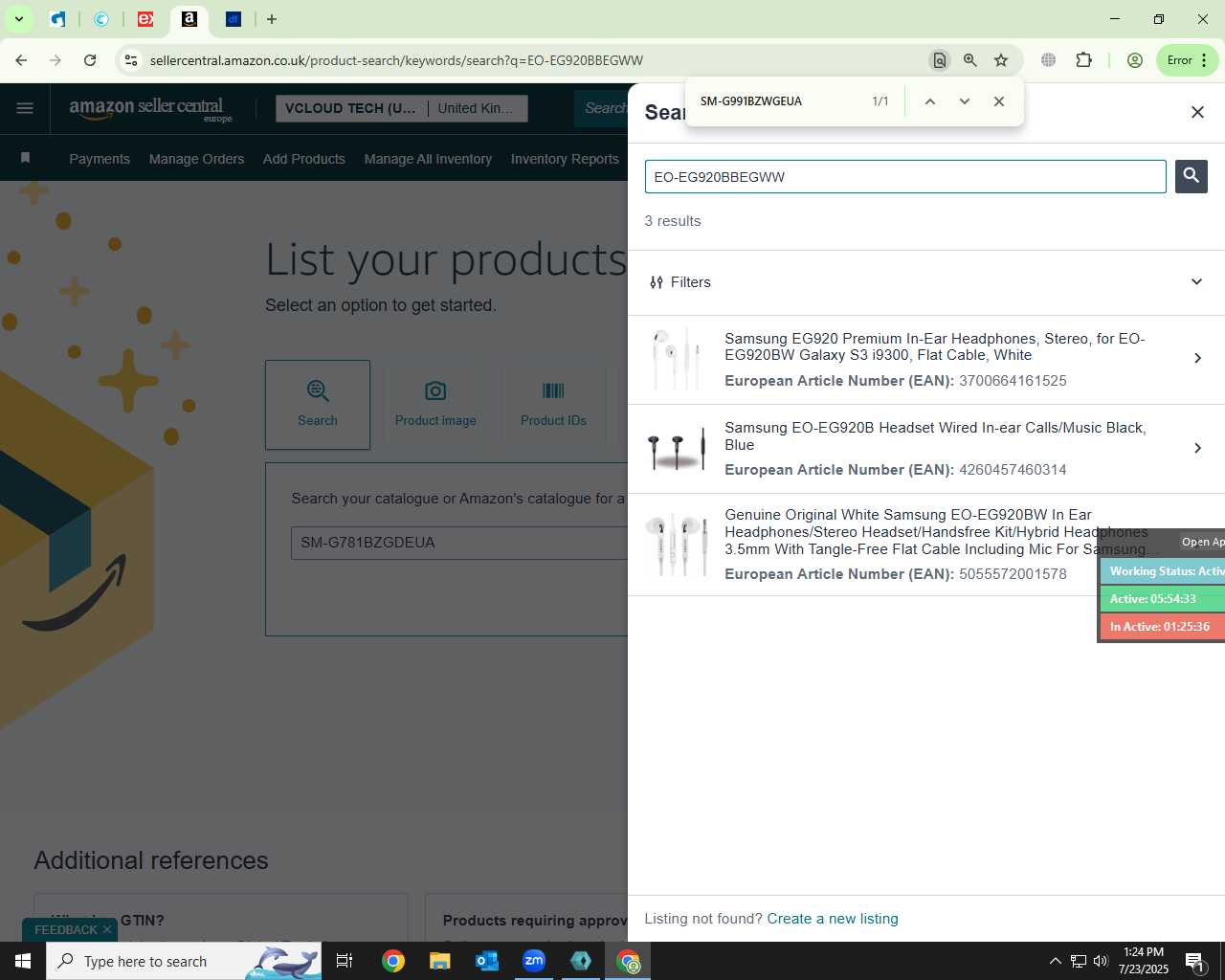Image resolution: width=1225 pixels, height=980 pixels.
Task: Click the side panel search field EO-EG920BBEGWW
Action: 905,176
